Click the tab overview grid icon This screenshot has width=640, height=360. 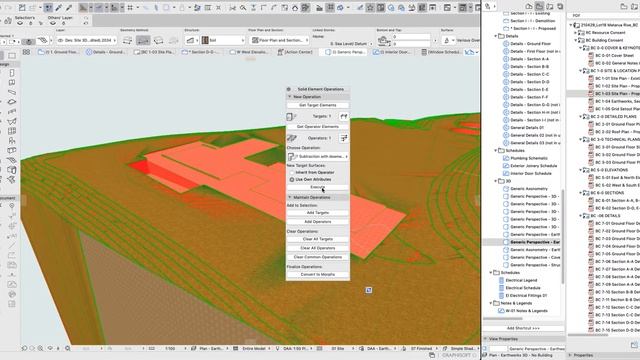(x=27, y=52)
